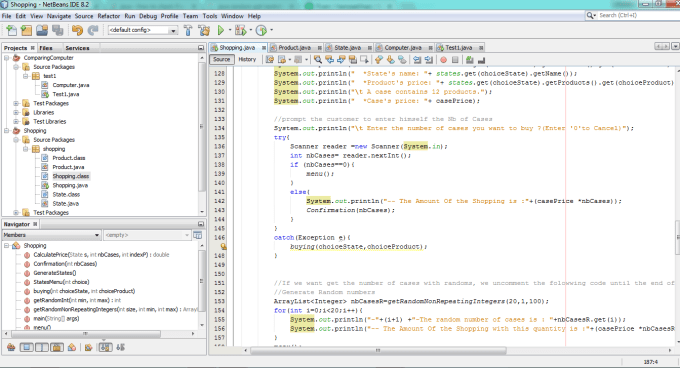The width and height of the screenshot is (680, 368).
Task: Open the Run Project dropdown arrow
Action: [230, 30]
